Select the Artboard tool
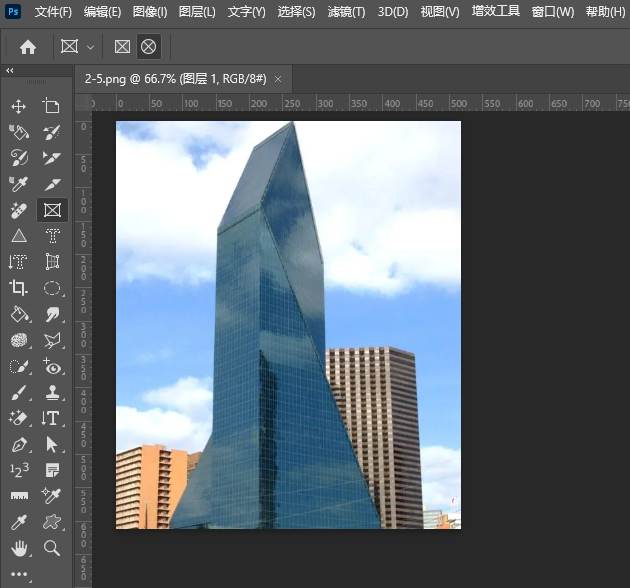630x588 pixels. click(52, 106)
